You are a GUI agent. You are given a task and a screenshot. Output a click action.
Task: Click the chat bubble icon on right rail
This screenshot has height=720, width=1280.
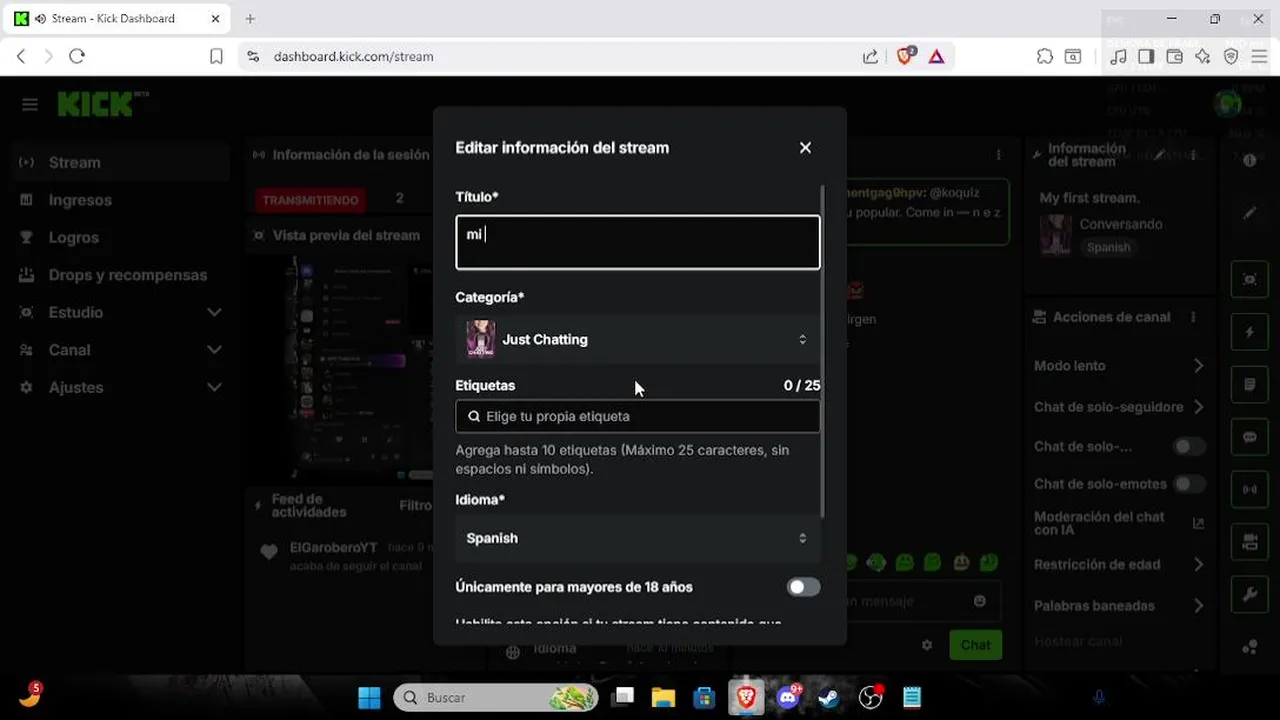pos(1250,437)
